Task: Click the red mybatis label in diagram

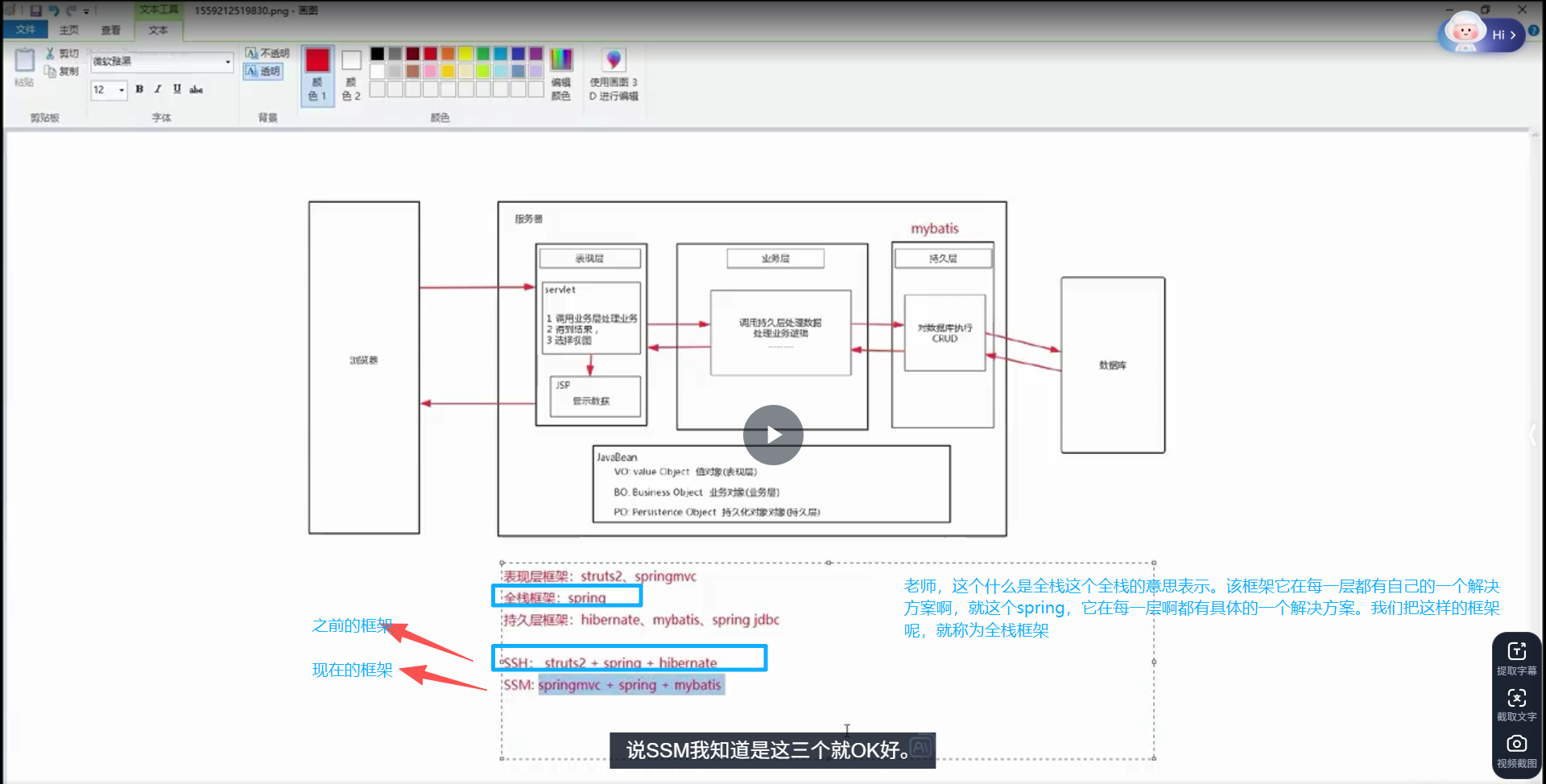Action: [935, 229]
